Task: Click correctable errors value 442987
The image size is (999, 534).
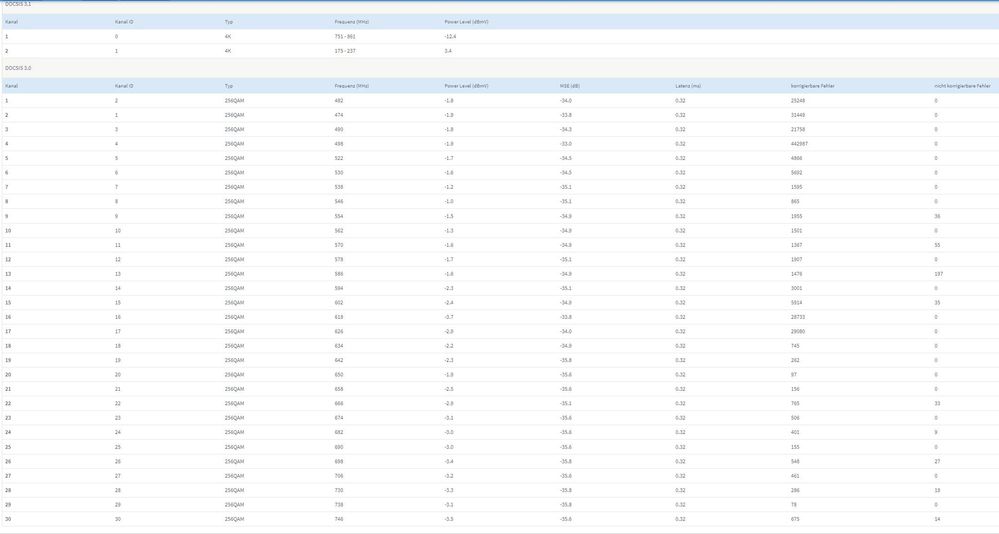Action: click(x=799, y=144)
